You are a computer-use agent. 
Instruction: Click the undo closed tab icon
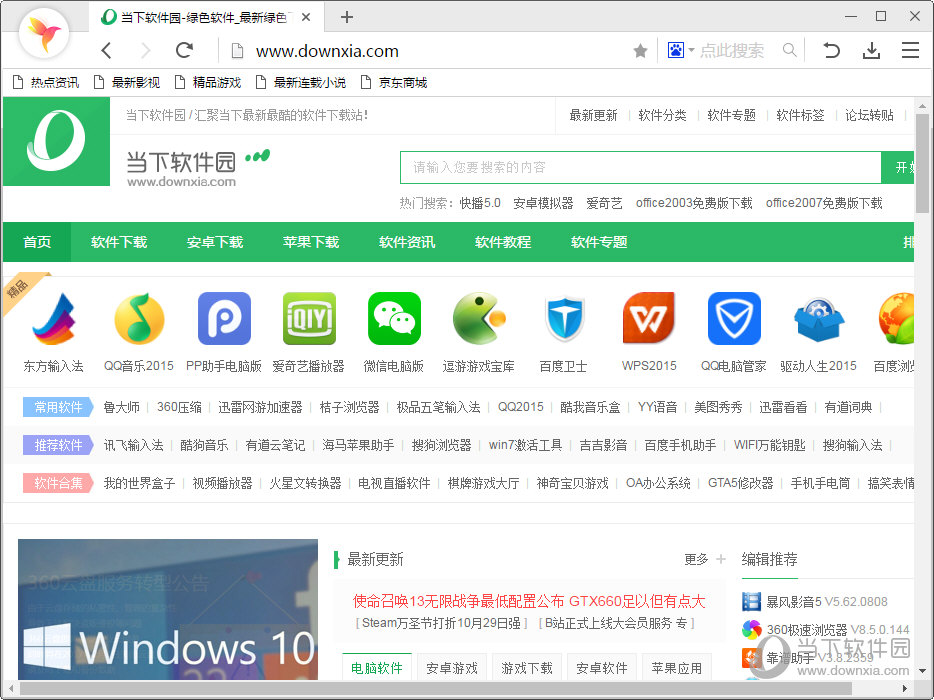tap(831, 50)
